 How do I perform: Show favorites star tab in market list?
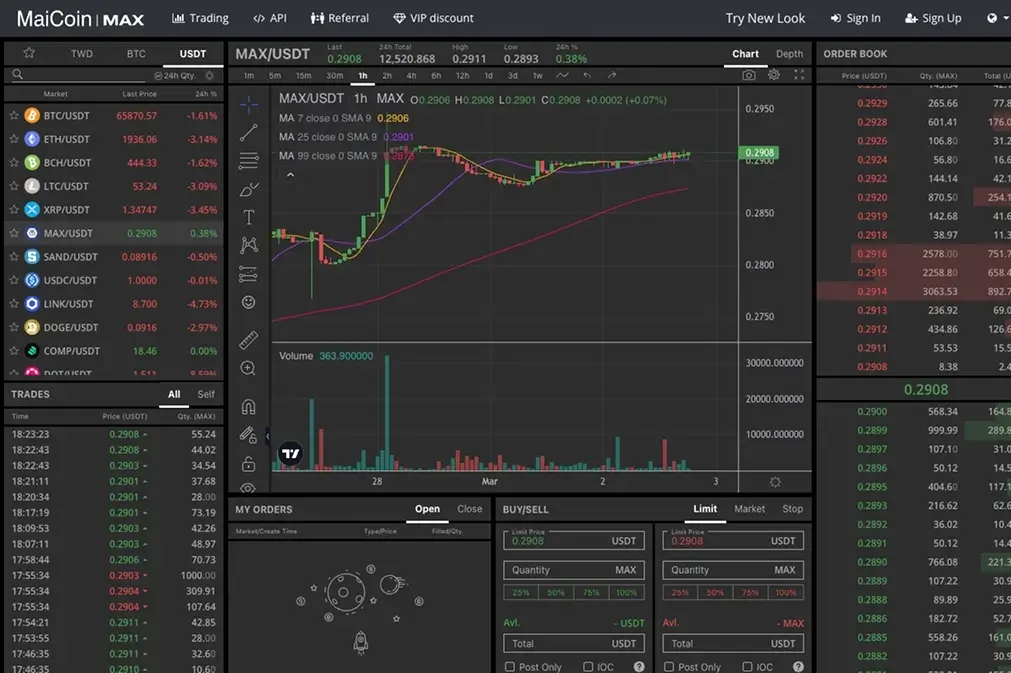click(x=29, y=53)
